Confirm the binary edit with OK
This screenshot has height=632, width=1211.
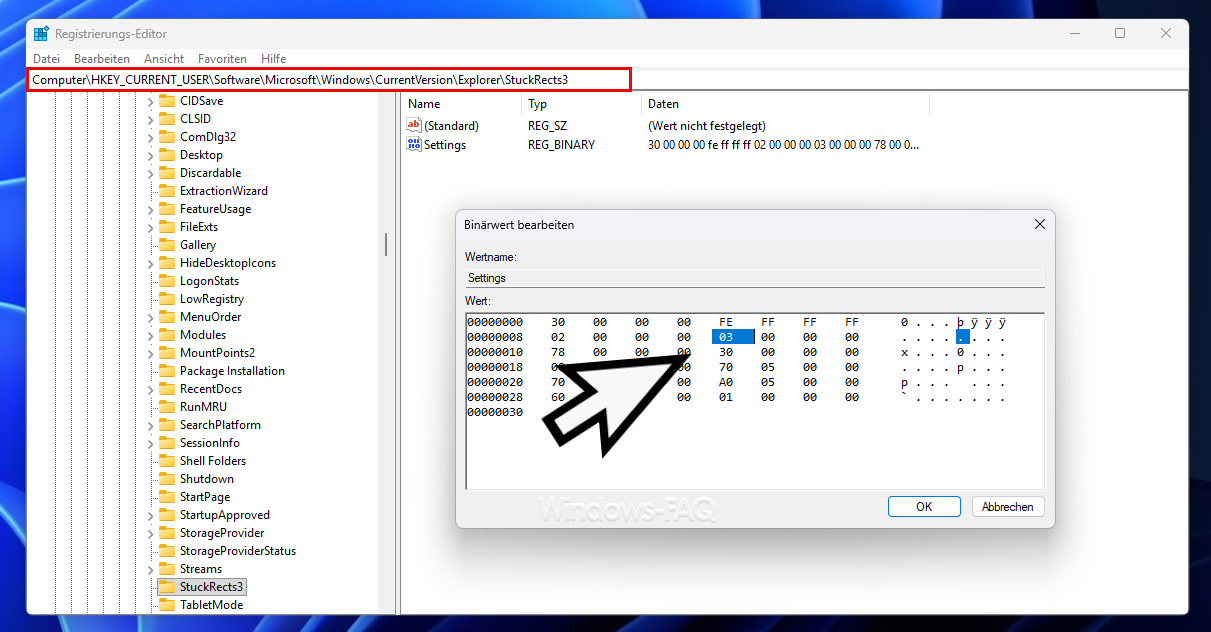pos(923,507)
